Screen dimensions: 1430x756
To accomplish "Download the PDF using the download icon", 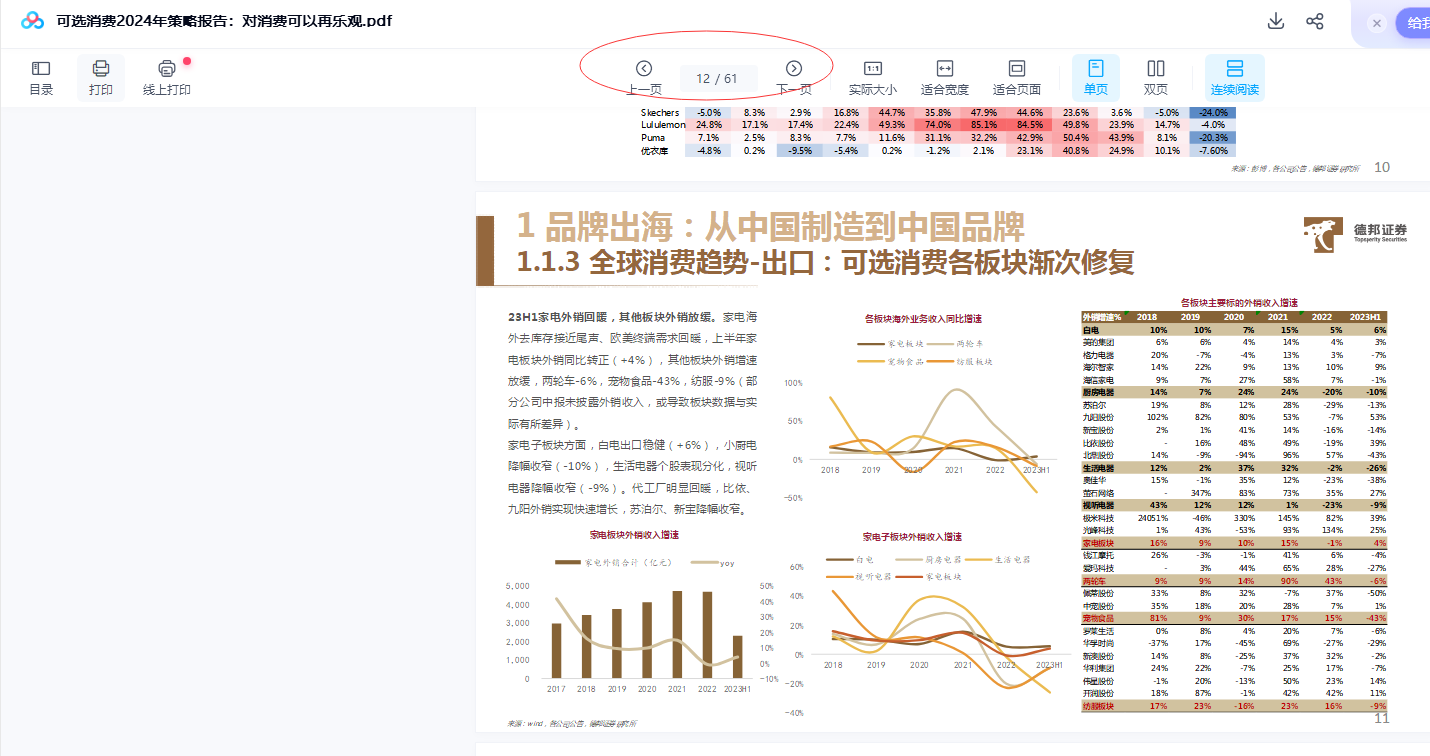I will [1275, 22].
